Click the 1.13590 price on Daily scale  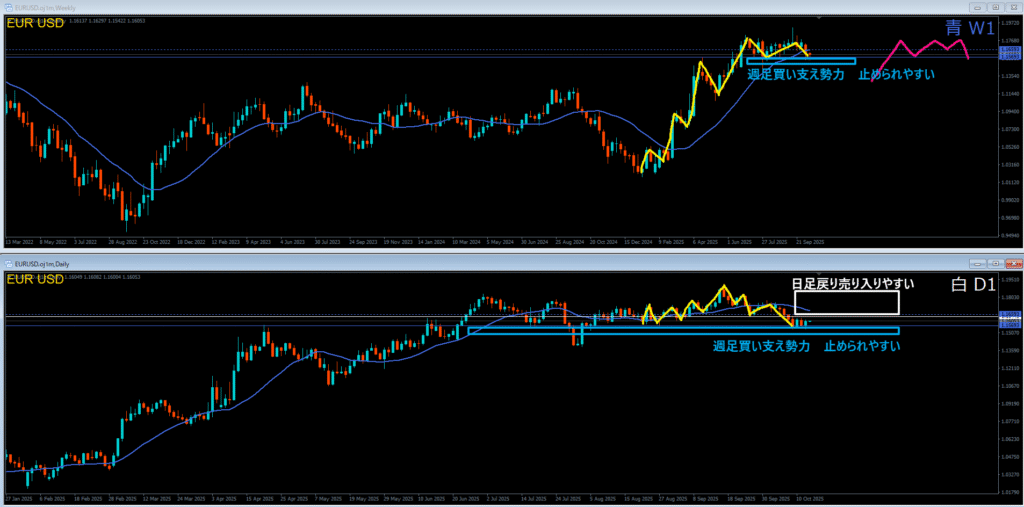[x=1009, y=350]
